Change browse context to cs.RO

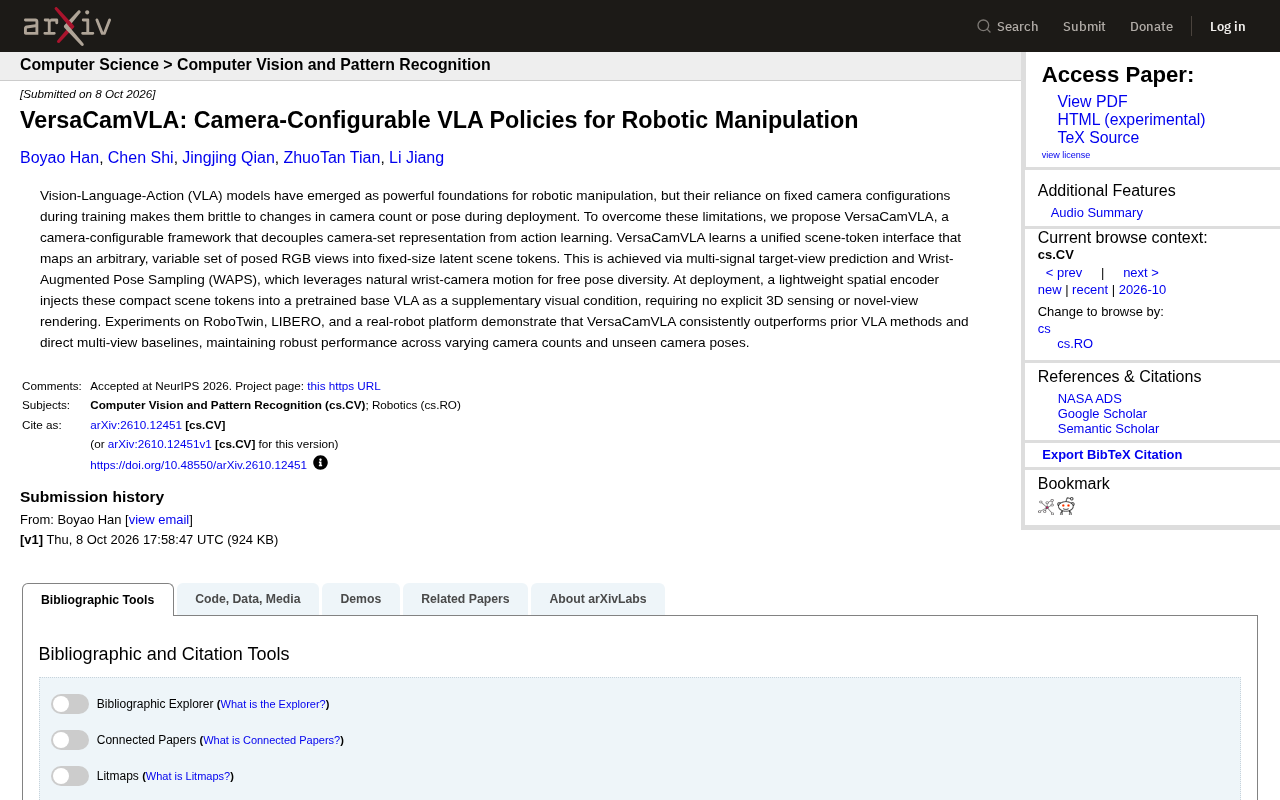tap(1075, 344)
